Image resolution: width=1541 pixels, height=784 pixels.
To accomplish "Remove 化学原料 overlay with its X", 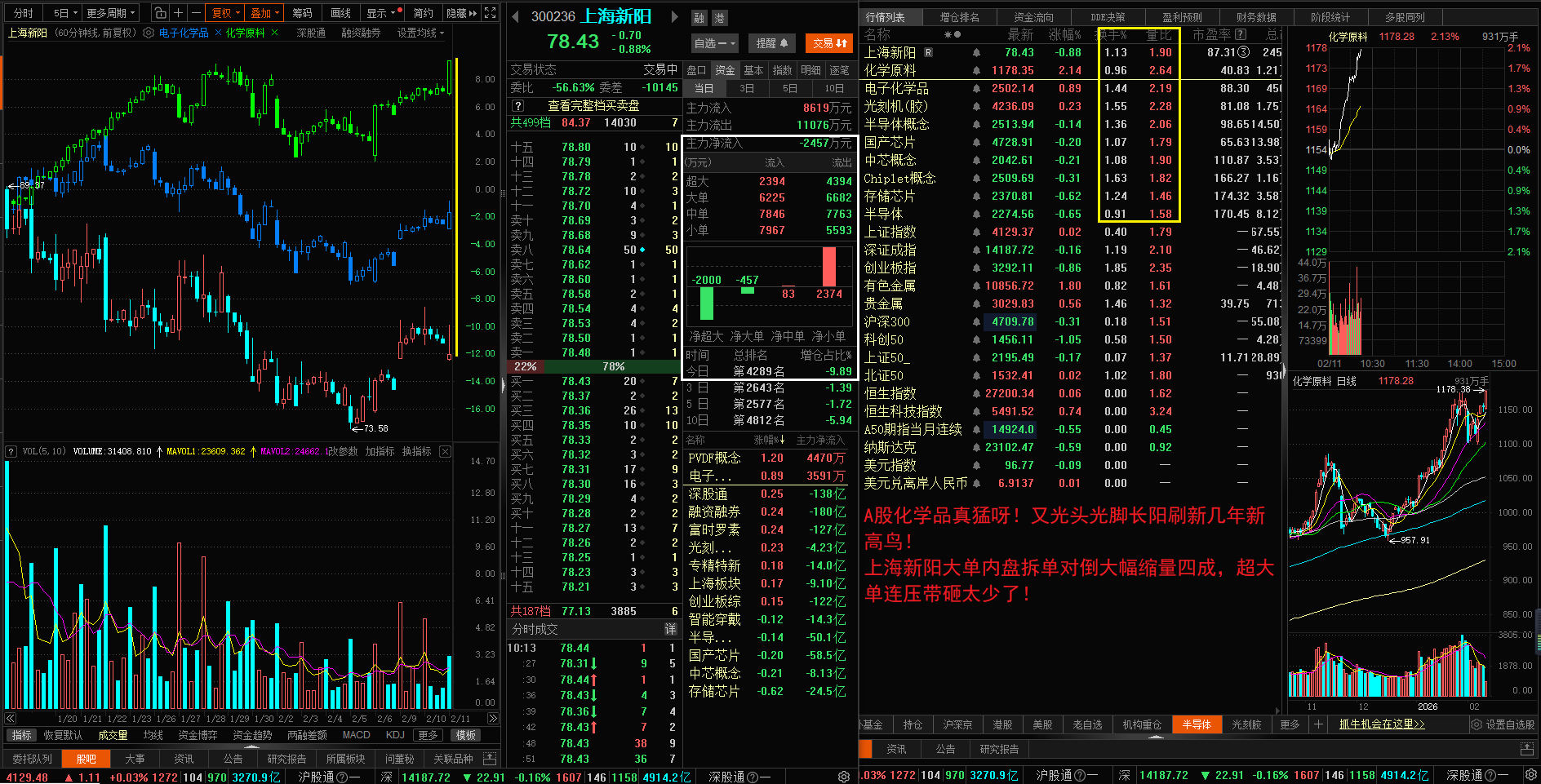I will [274, 33].
